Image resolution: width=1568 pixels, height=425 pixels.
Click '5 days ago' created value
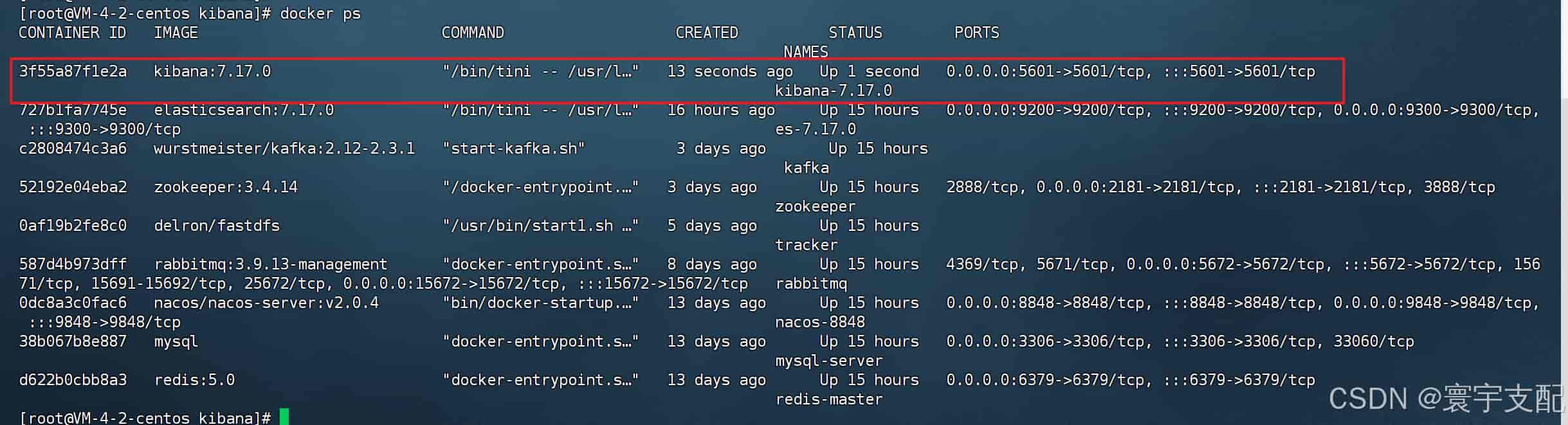tap(712, 226)
